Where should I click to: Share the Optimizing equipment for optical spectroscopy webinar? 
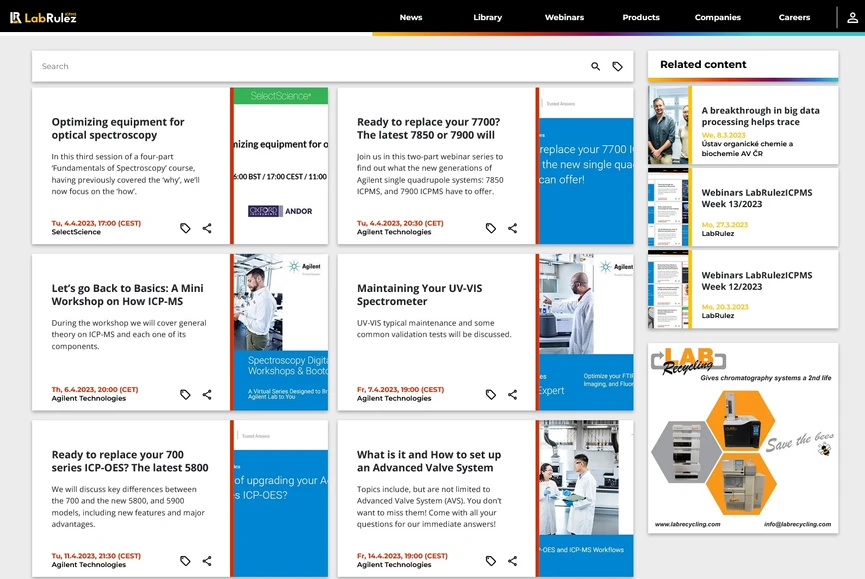pyautogui.click(x=207, y=228)
